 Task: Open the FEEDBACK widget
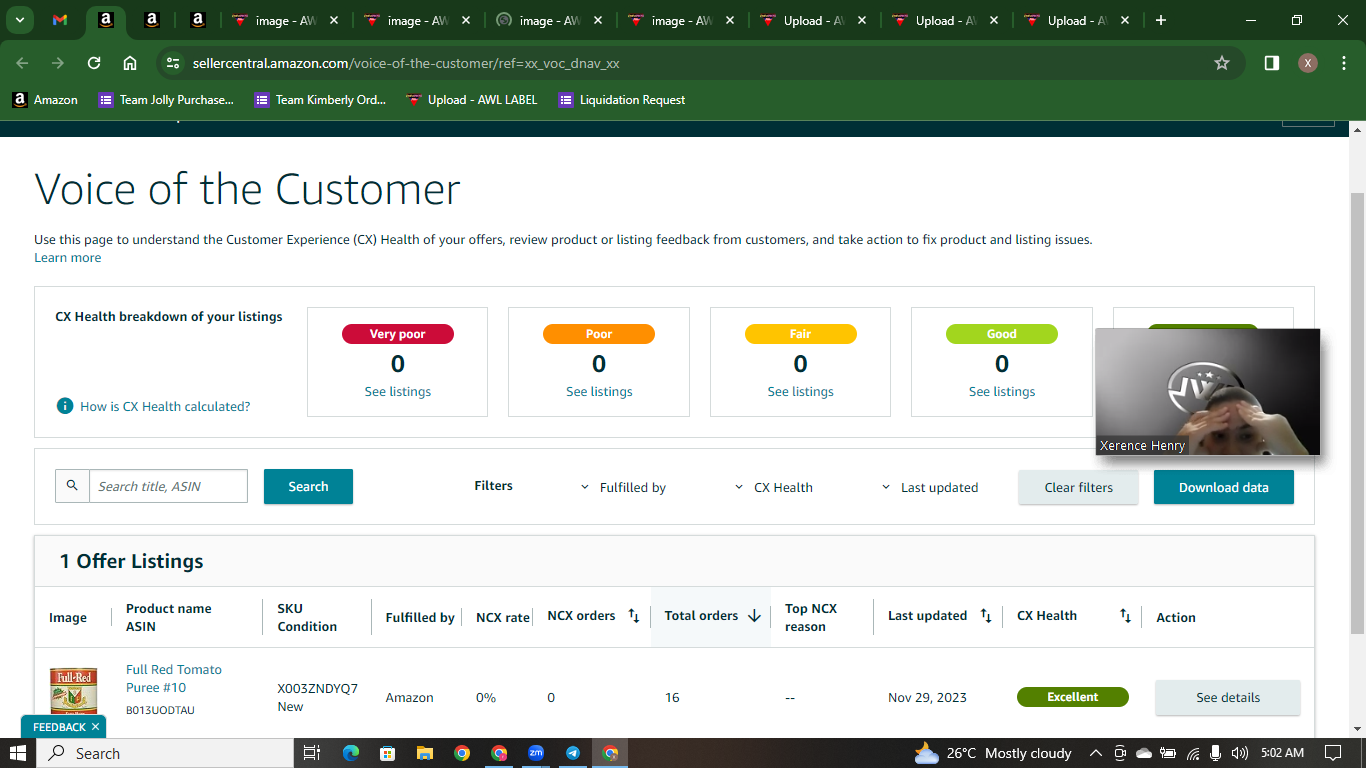pos(59,727)
